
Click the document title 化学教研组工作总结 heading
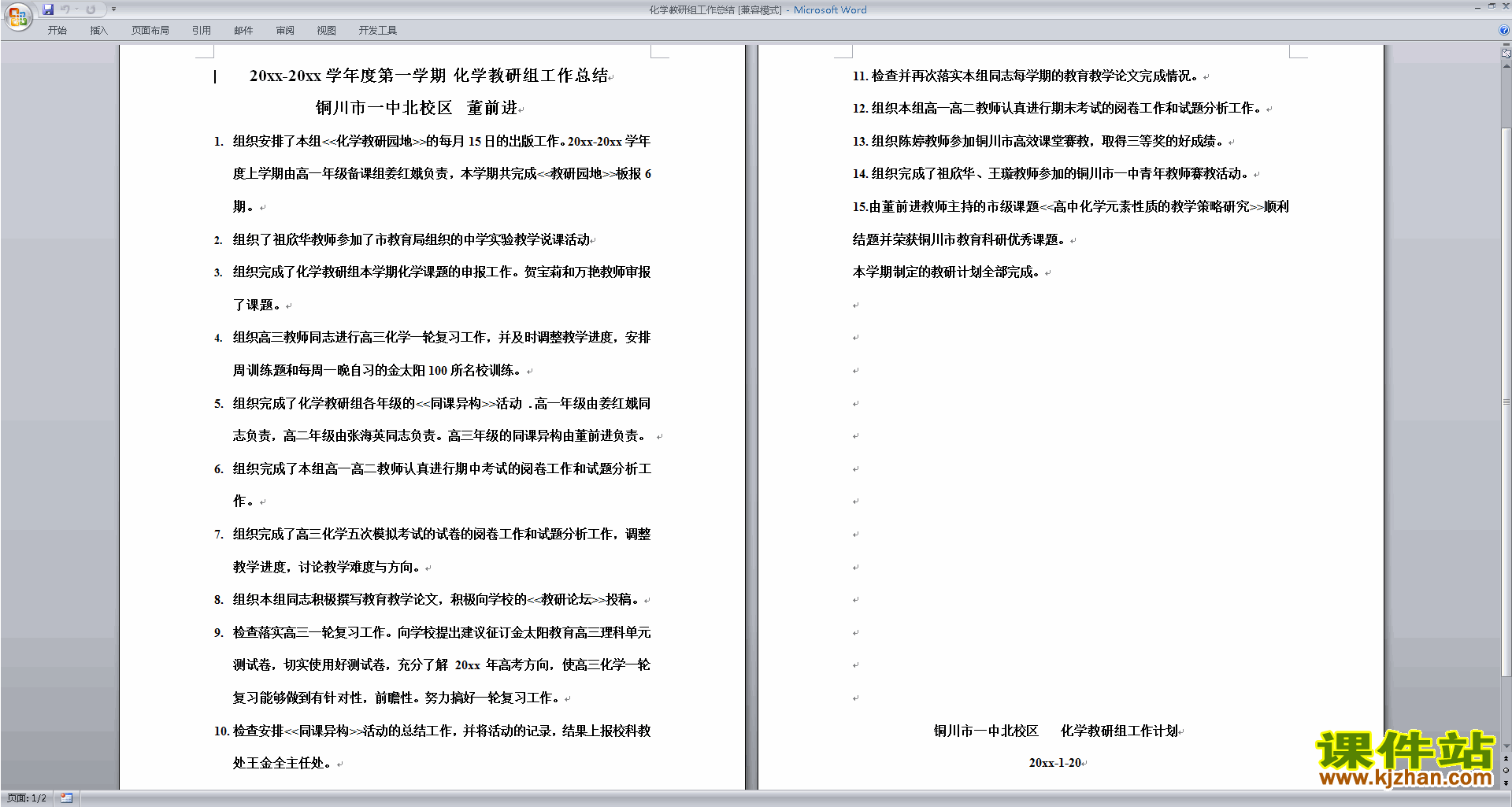tap(429, 76)
